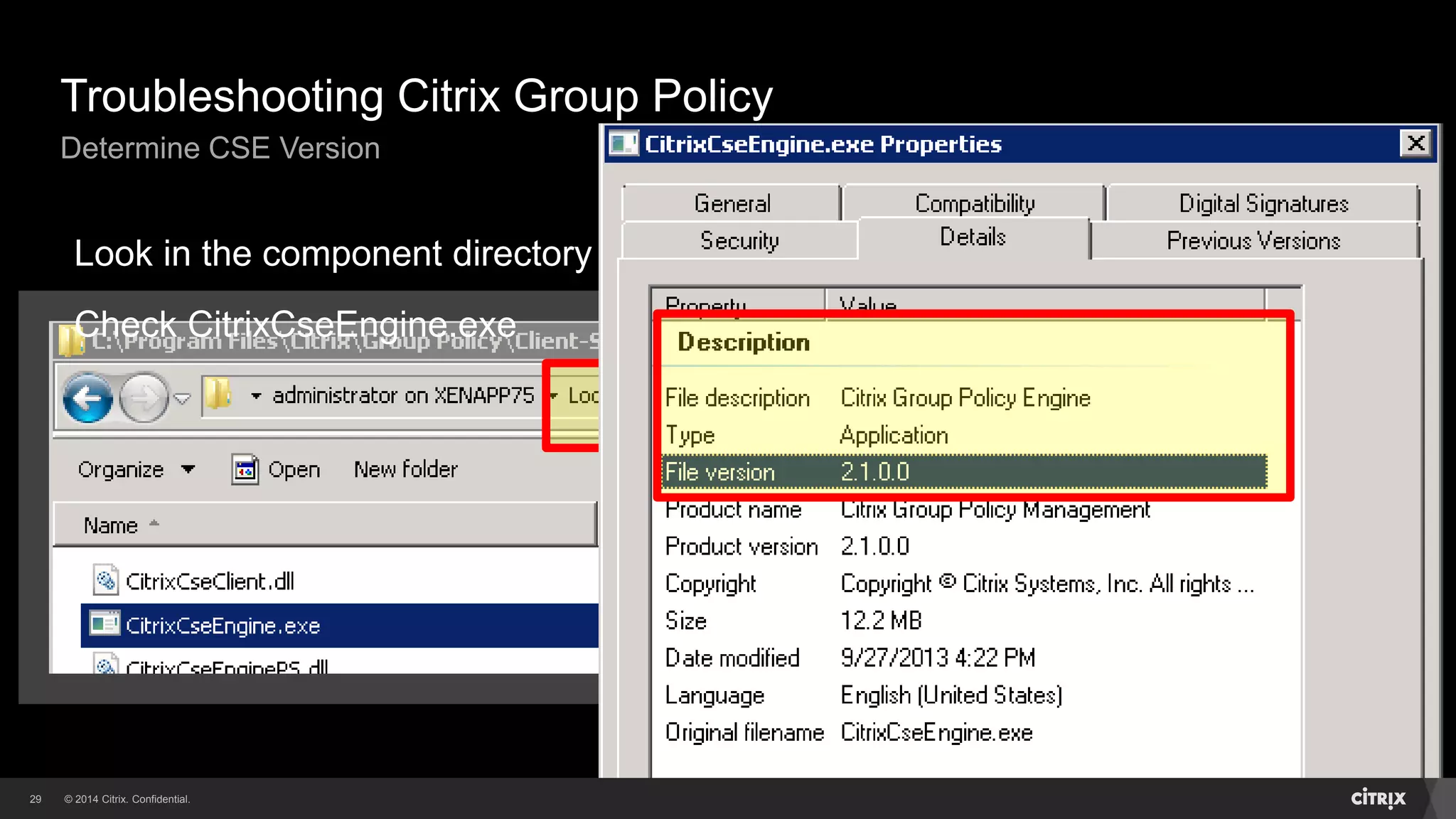The height and width of the screenshot is (819, 1456).
Task: Select the File description row
Action: (x=964, y=398)
